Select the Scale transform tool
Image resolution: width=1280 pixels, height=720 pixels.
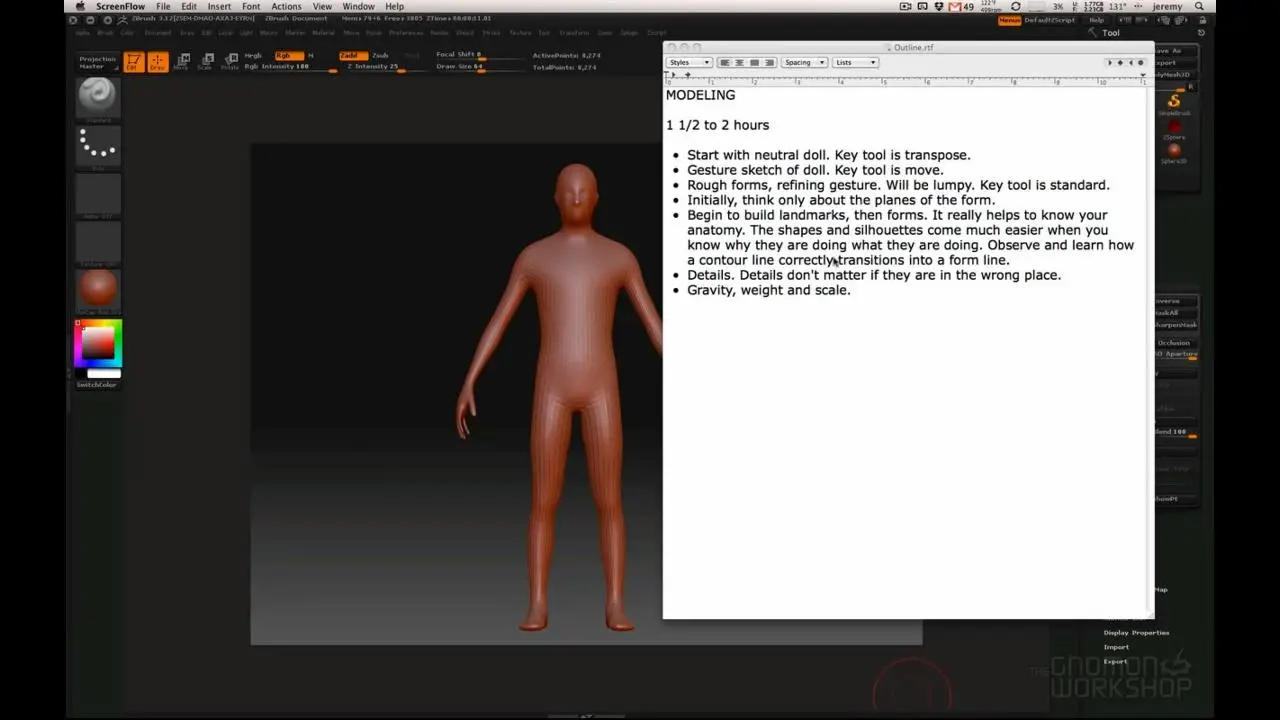[205, 62]
